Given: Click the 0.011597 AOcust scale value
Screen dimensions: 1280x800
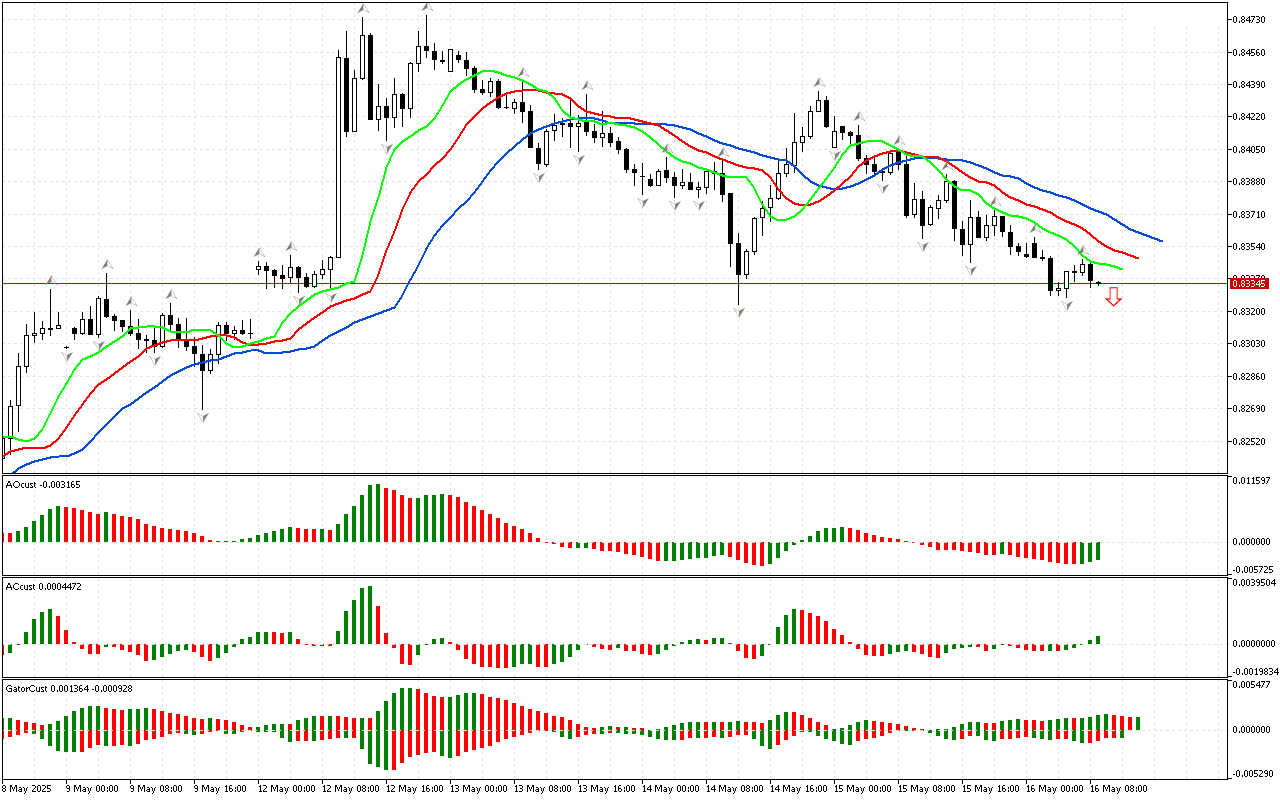Looking at the screenshot, I should pyautogui.click(x=1250, y=481).
